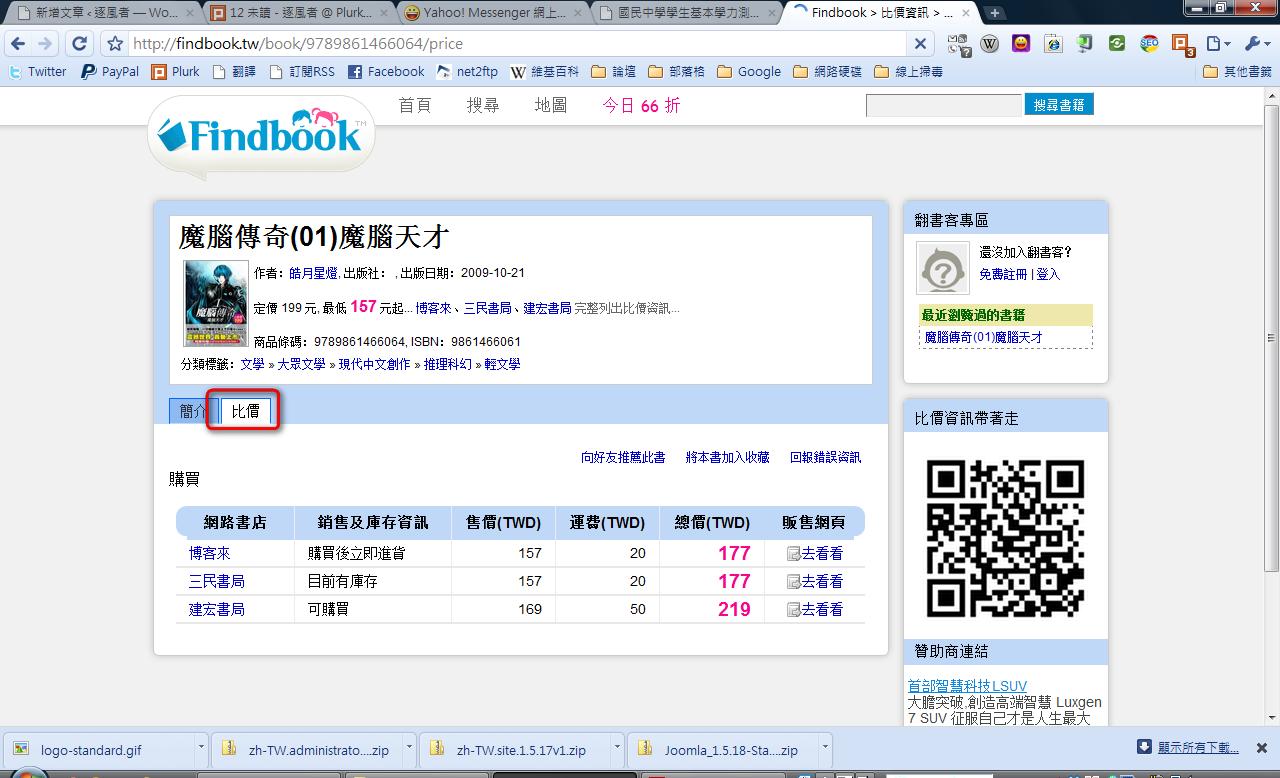Open the net2ftp bookmark

(x=467, y=72)
